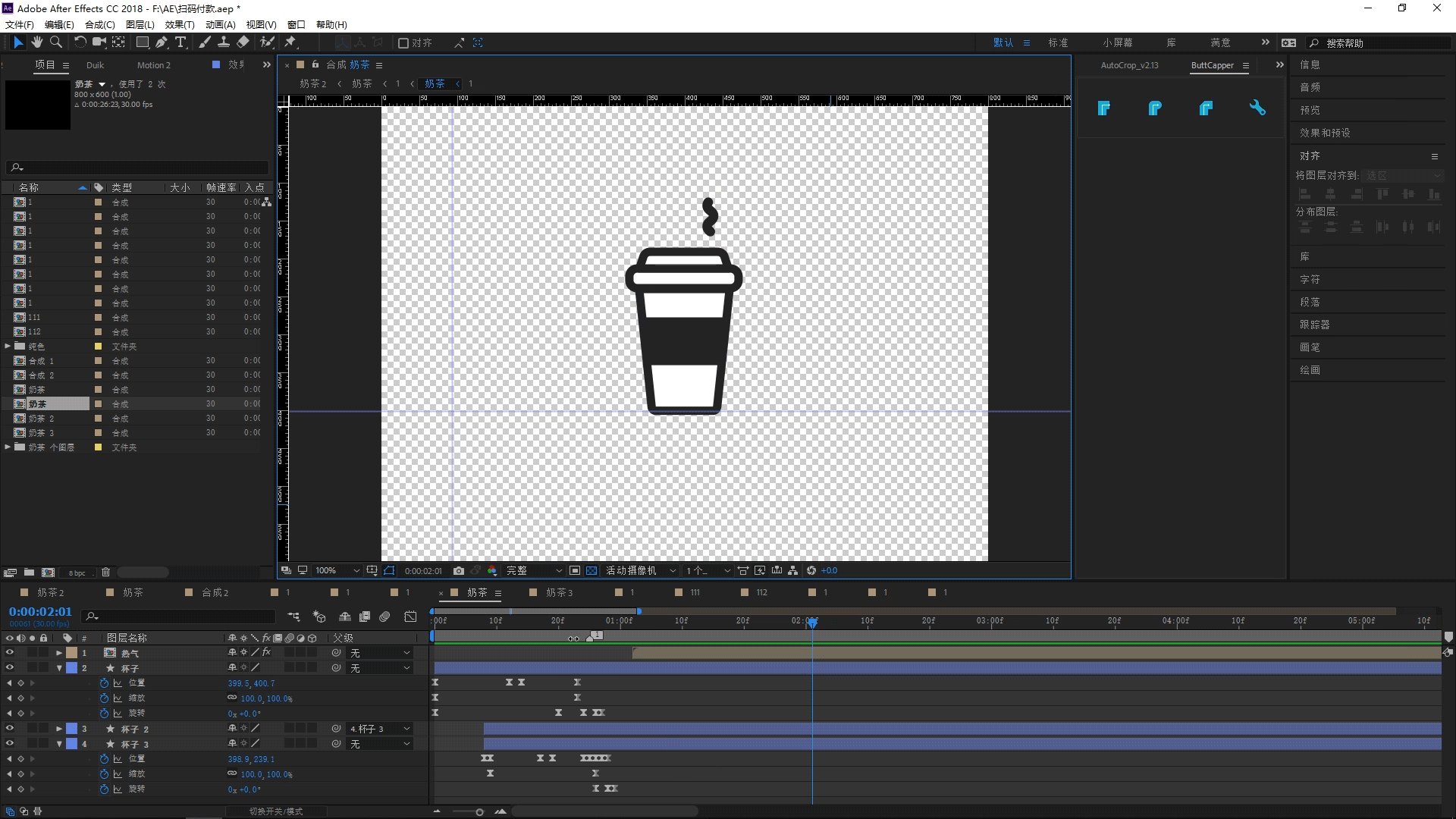Take snapshot with camera icon in viewer
The image size is (1456, 819).
coord(458,570)
